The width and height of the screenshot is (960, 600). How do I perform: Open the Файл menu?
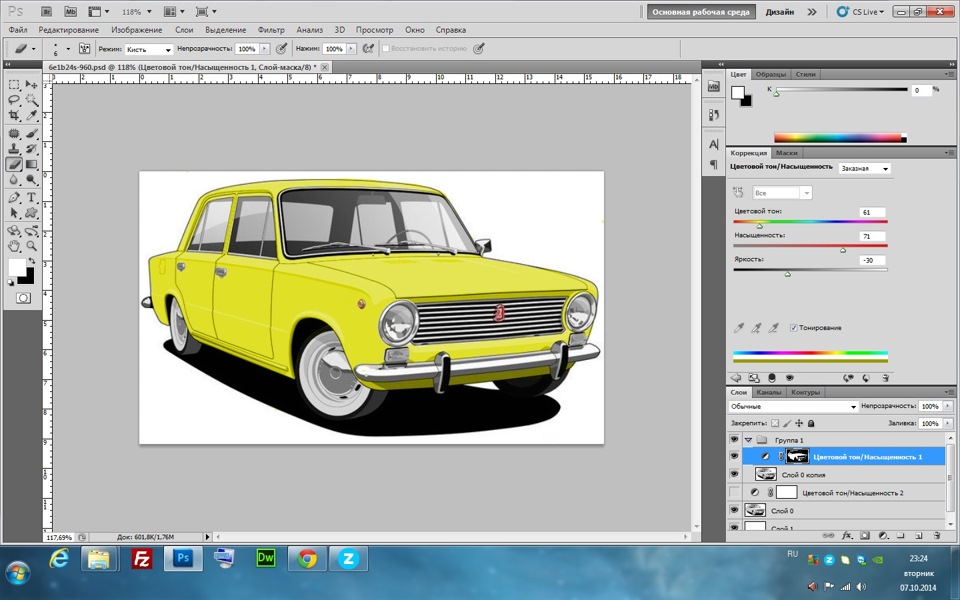pyautogui.click(x=18, y=29)
